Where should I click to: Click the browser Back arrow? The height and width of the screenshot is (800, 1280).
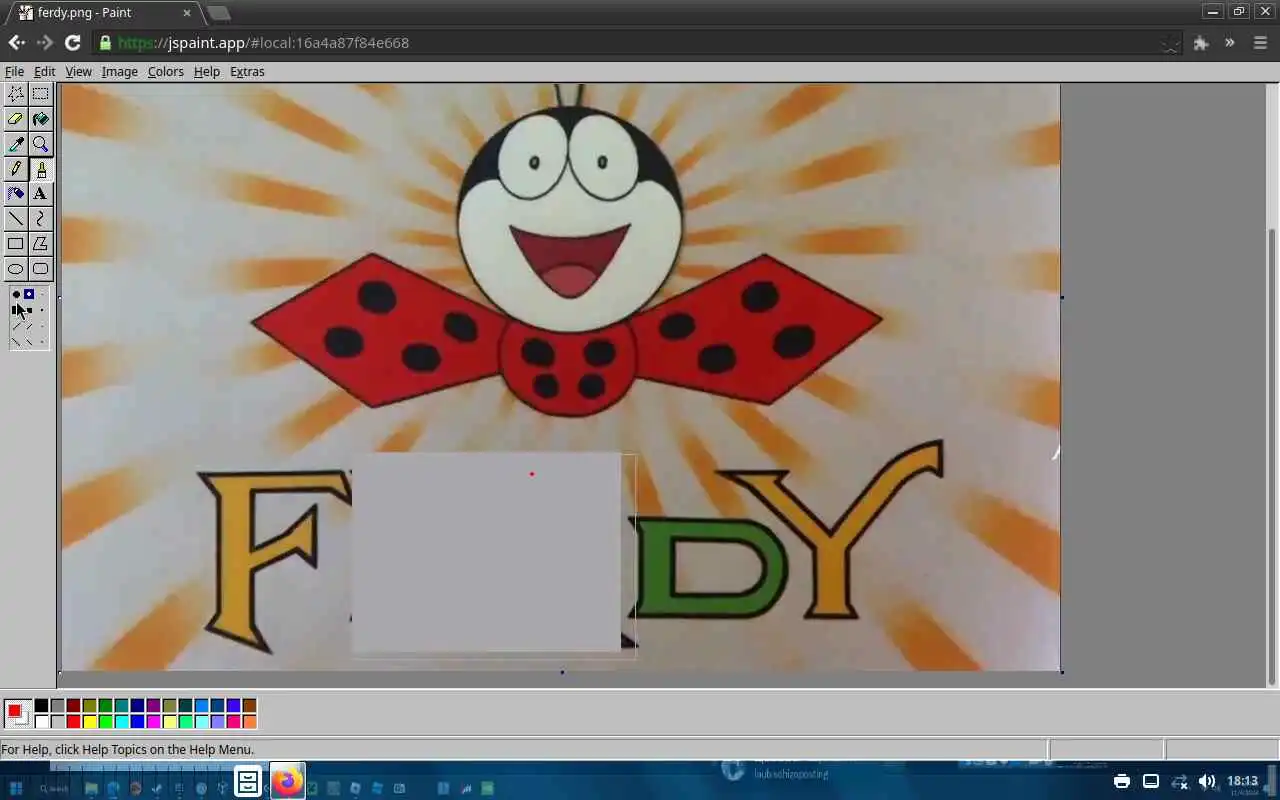point(16,42)
